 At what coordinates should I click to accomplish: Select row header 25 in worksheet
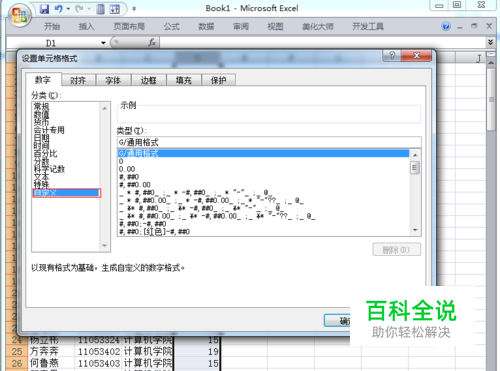[17, 351]
